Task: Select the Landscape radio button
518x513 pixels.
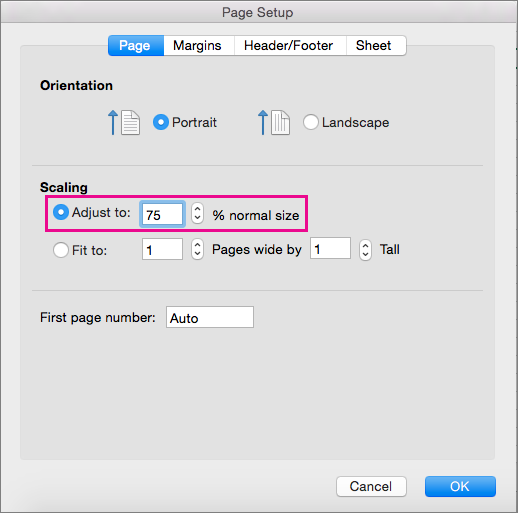Action: 311,122
